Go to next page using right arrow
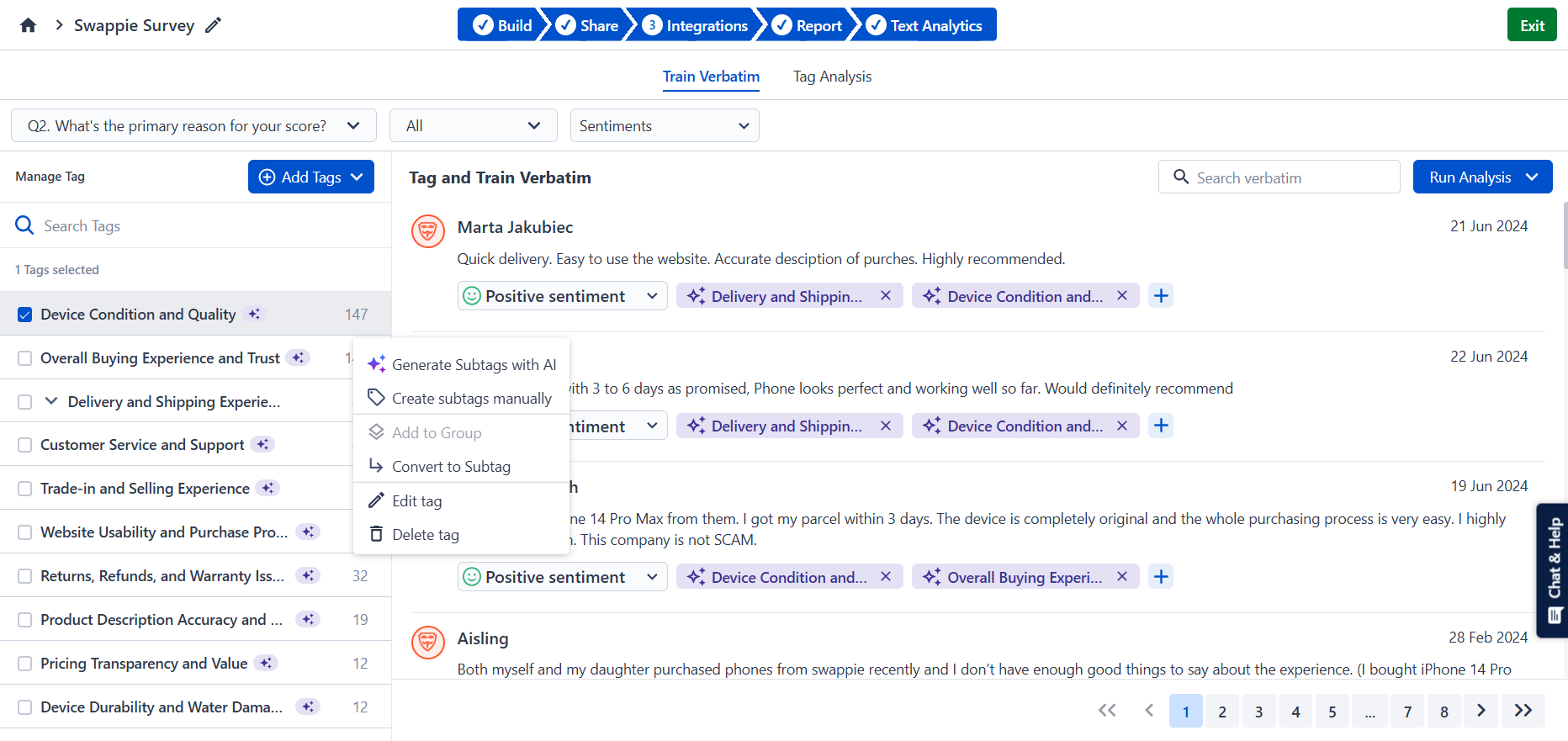The image size is (1568, 741). (x=1481, y=711)
